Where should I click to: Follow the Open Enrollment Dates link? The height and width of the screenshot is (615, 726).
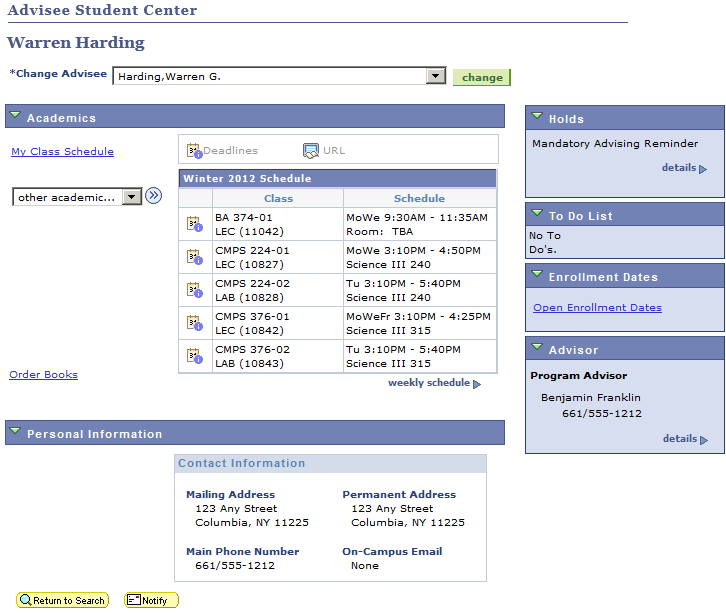(x=597, y=308)
